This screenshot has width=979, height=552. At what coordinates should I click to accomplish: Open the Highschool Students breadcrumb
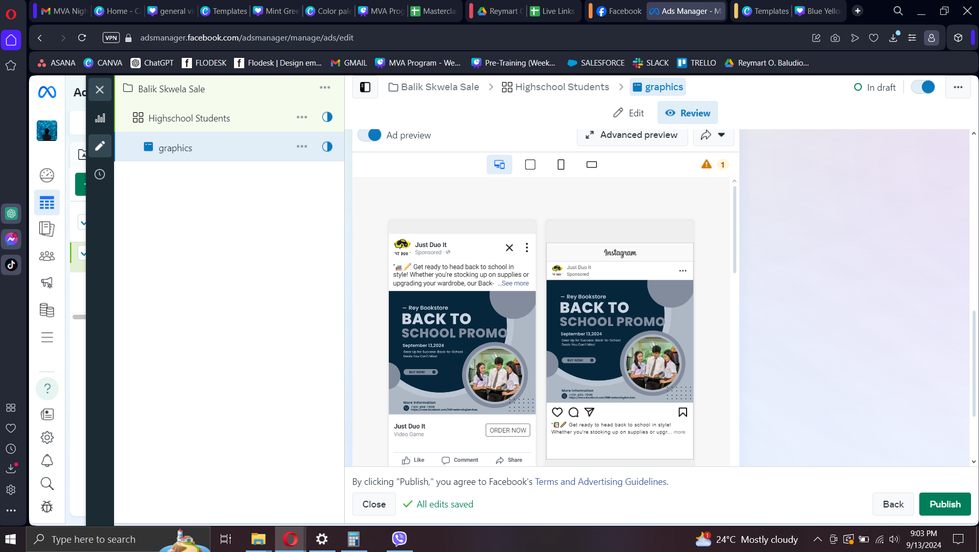click(x=556, y=87)
